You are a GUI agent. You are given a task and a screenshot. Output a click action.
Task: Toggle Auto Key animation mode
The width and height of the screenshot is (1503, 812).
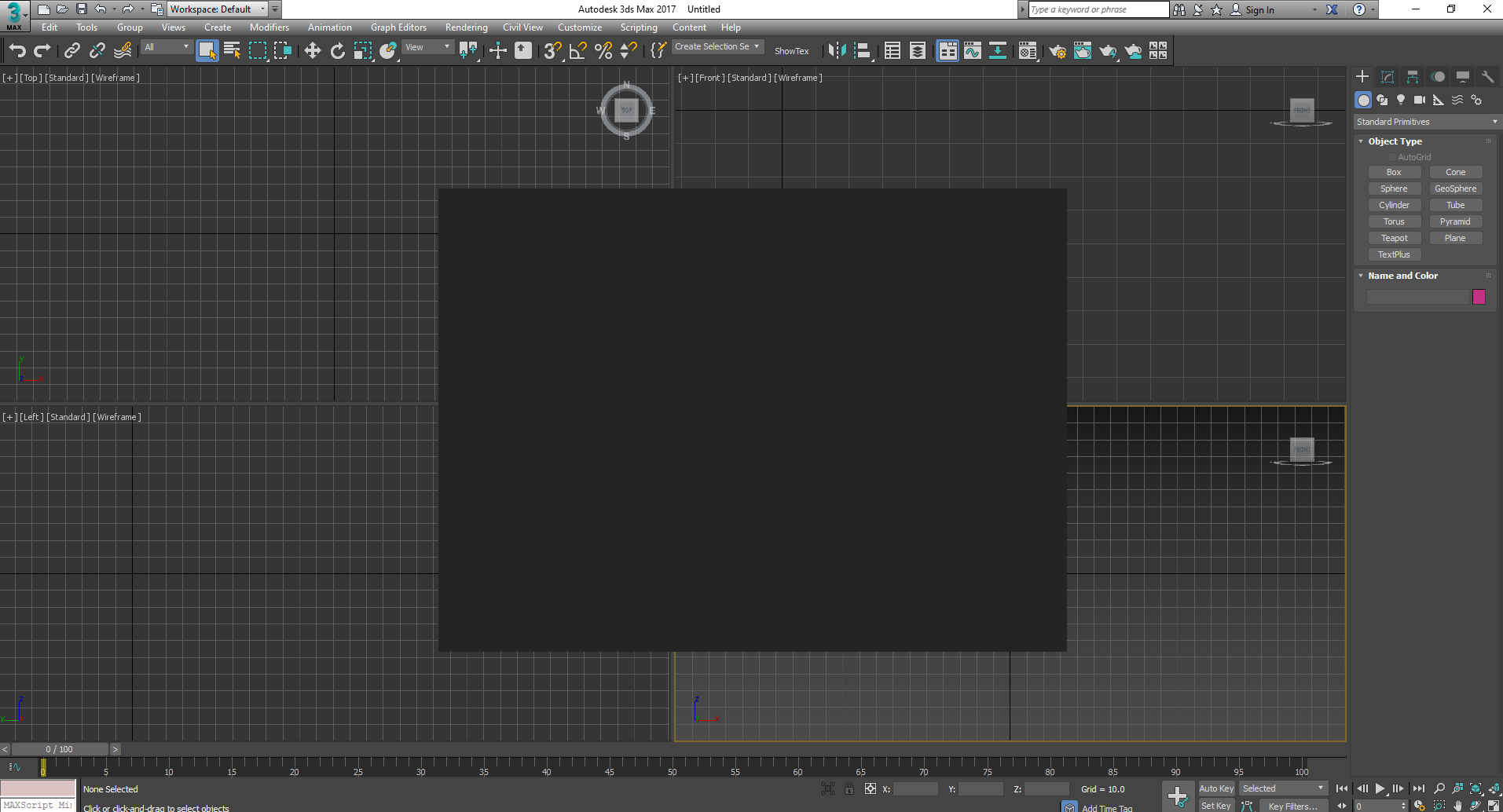pyautogui.click(x=1215, y=788)
